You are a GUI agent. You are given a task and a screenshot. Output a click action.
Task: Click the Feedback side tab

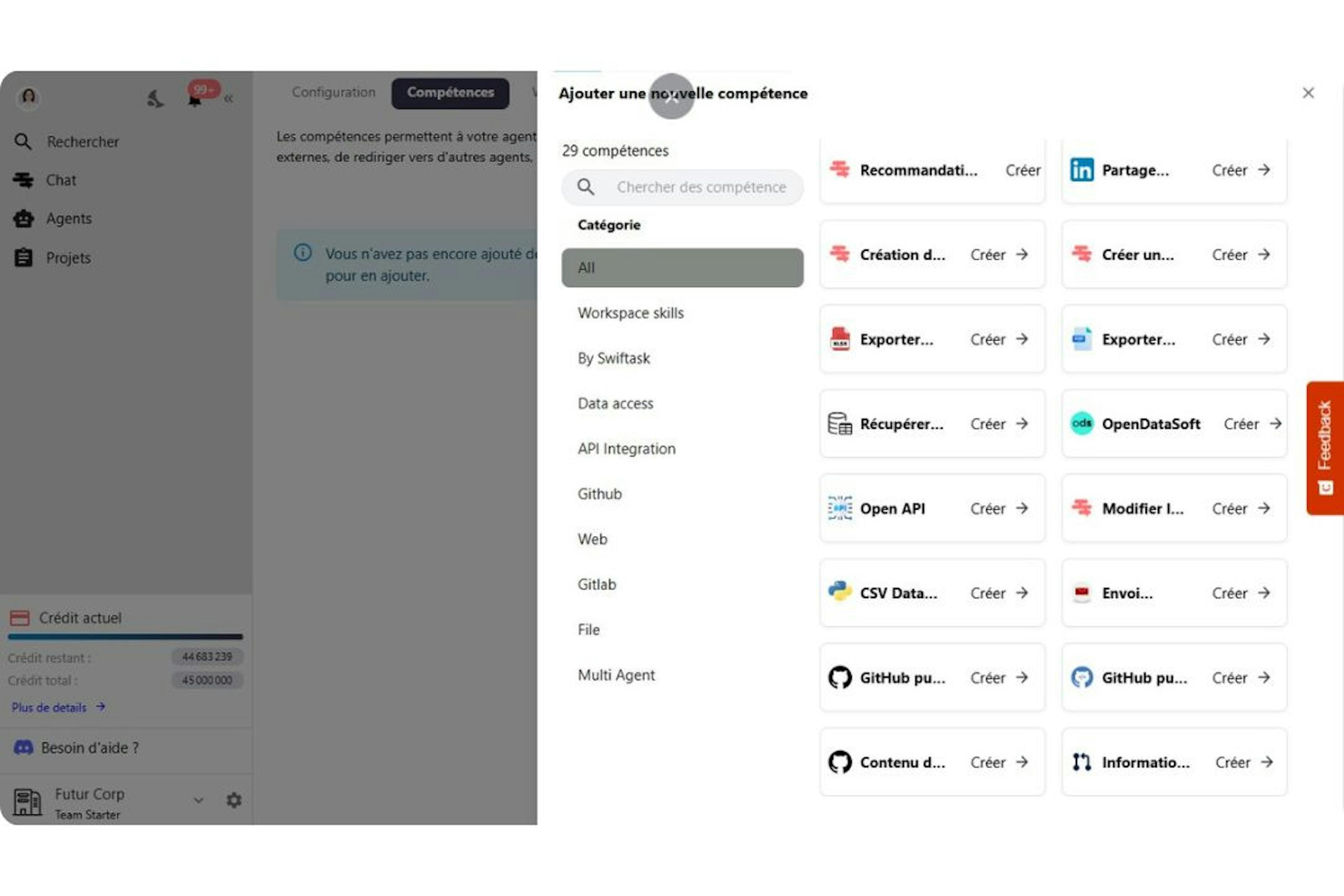tap(1326, 448)
